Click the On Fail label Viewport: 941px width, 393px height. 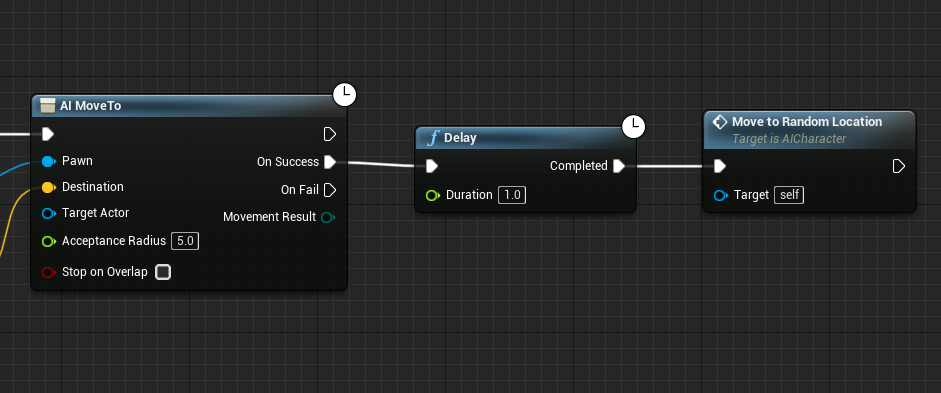[300, 190]
